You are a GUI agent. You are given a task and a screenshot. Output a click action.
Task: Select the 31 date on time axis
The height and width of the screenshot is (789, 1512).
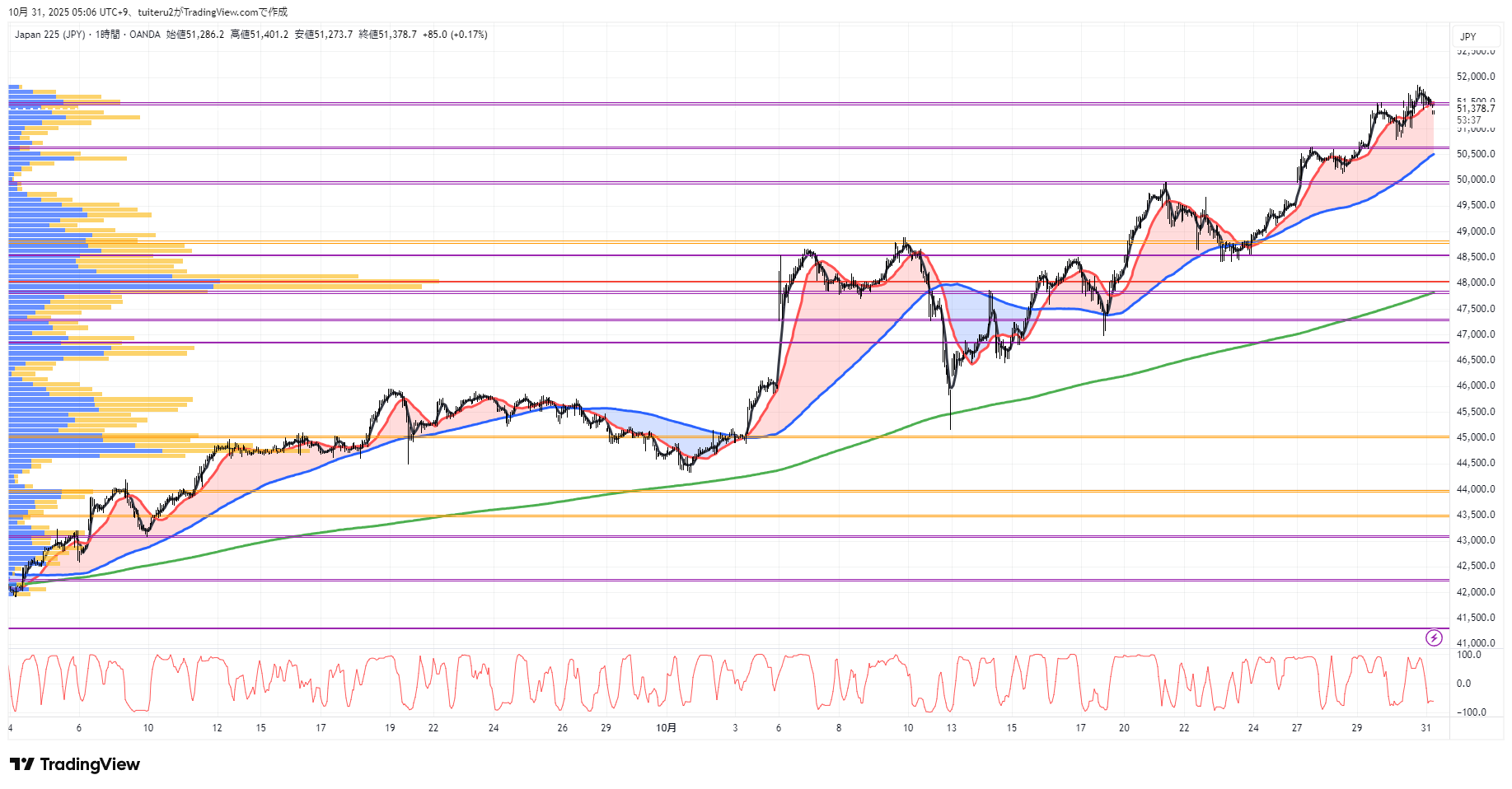click(x=1425, y=728)
